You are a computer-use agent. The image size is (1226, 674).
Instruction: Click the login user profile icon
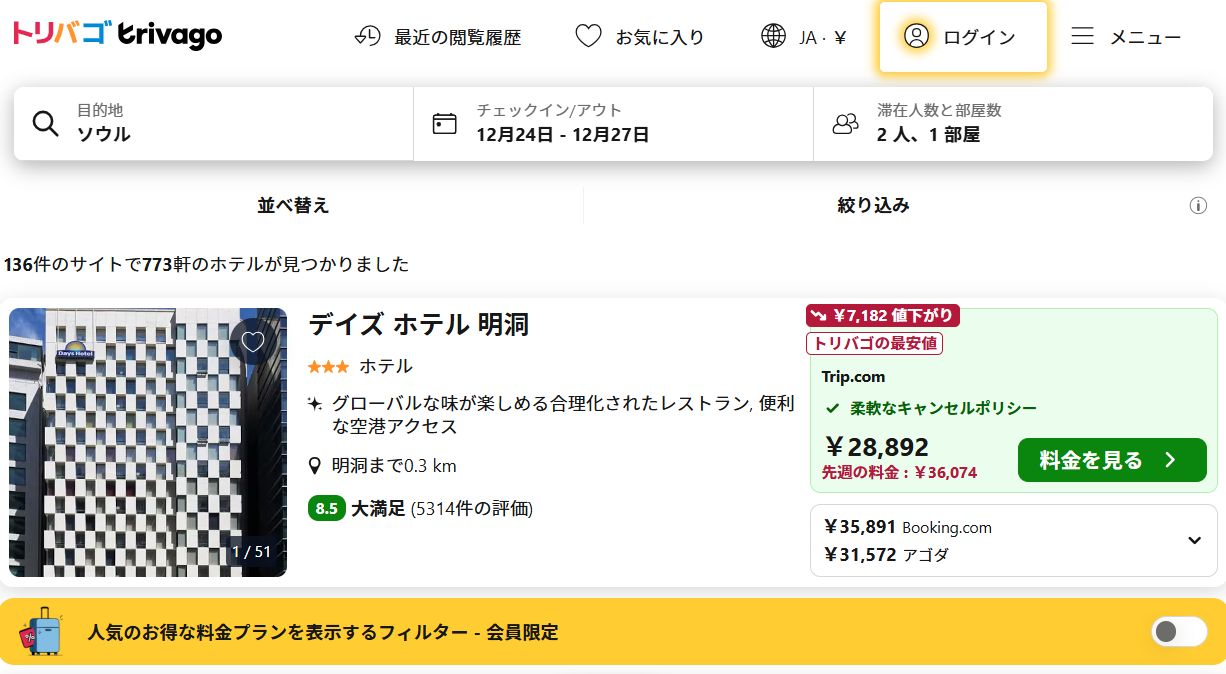[916, 37]
